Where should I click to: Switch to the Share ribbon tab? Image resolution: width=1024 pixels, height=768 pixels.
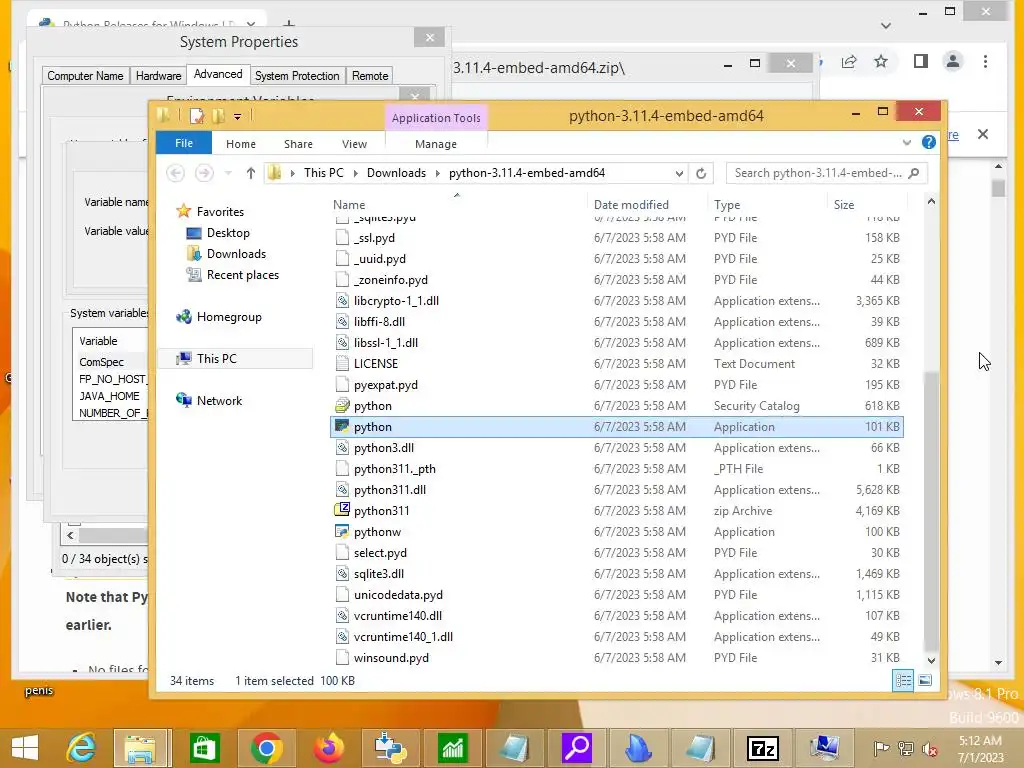coord(298,144)
